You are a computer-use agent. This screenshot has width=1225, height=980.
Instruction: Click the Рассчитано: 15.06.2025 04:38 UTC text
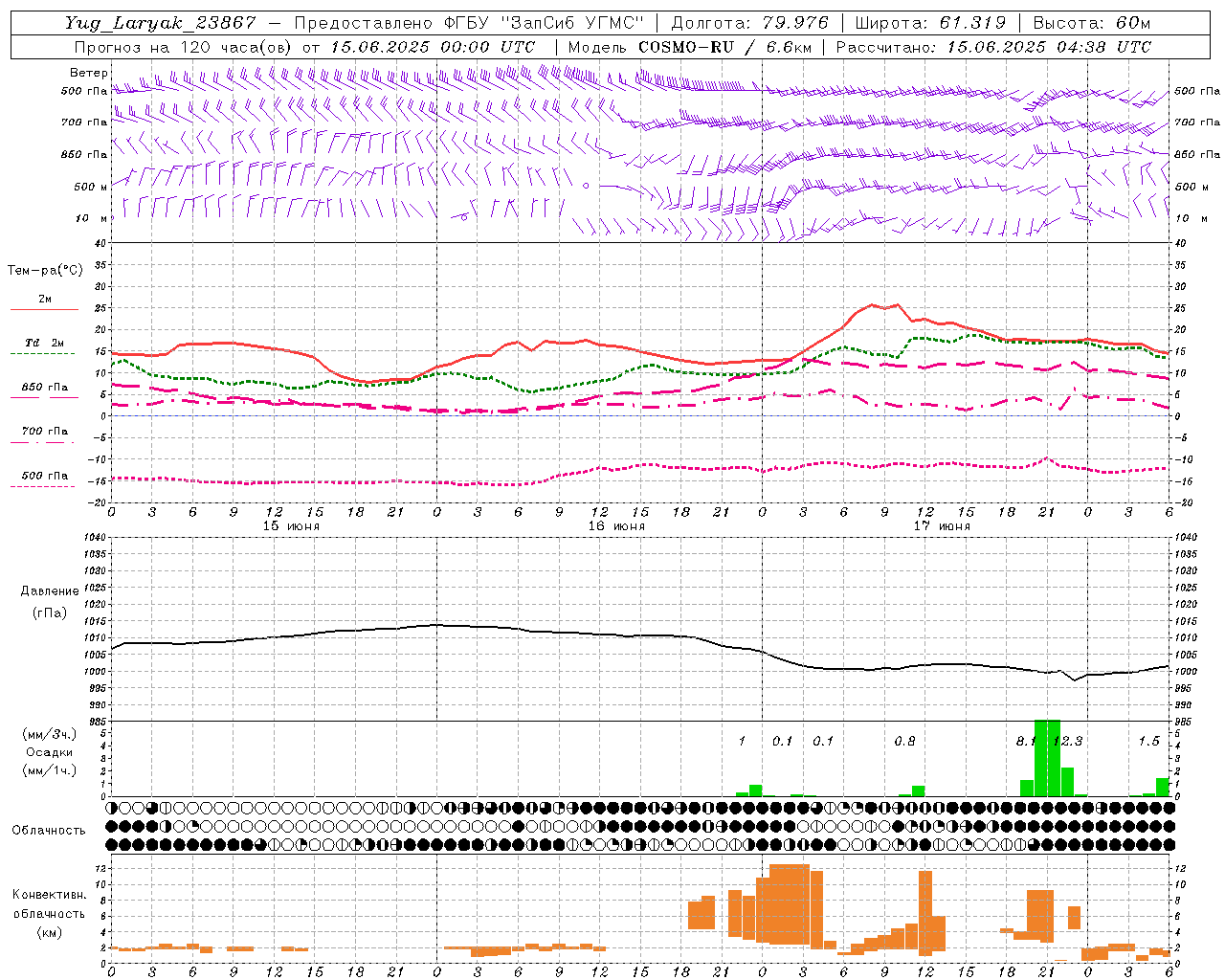tap(993, 47)
